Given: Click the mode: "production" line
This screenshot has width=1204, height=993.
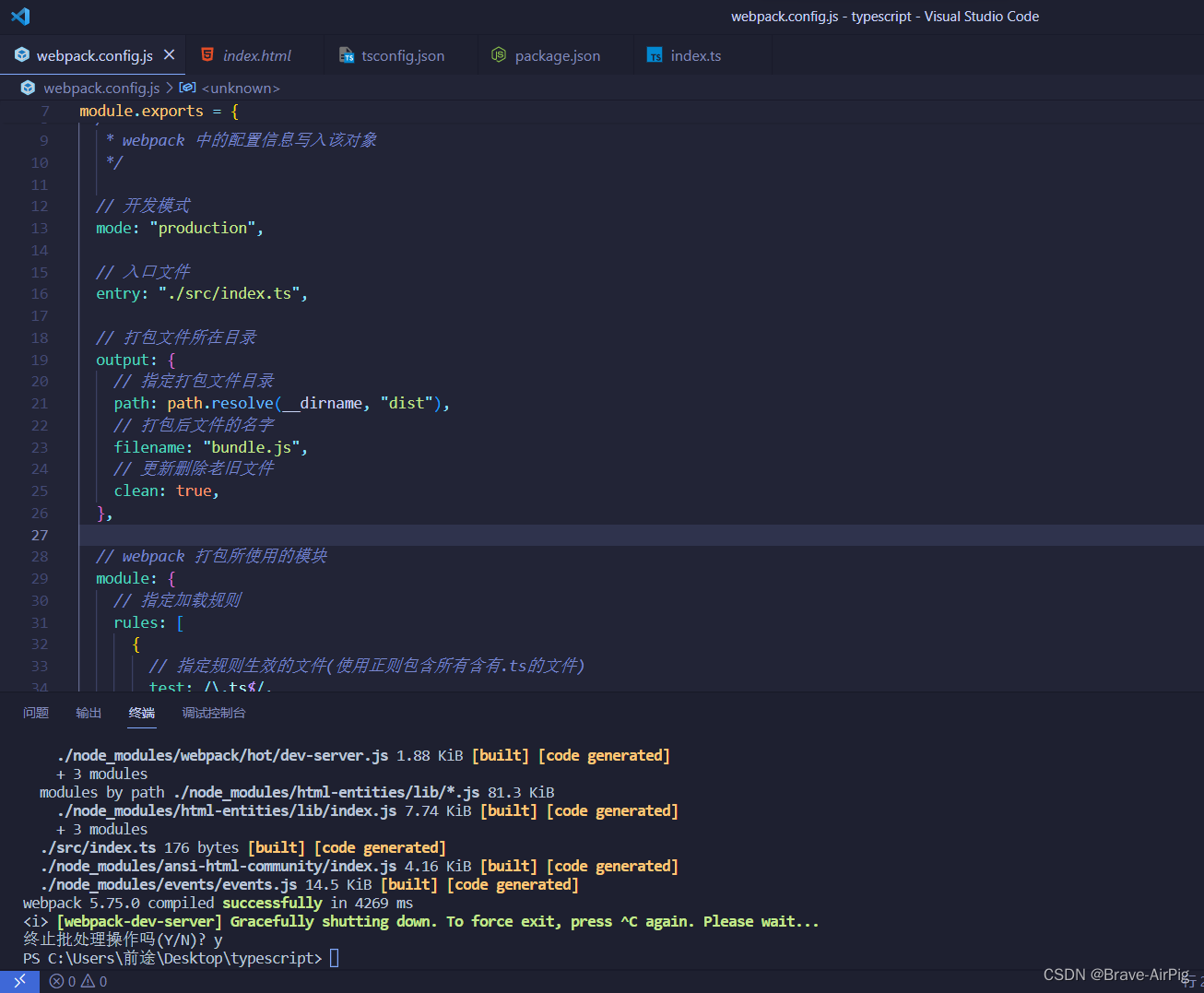Looking at the screenshot, I should point(180,228).
